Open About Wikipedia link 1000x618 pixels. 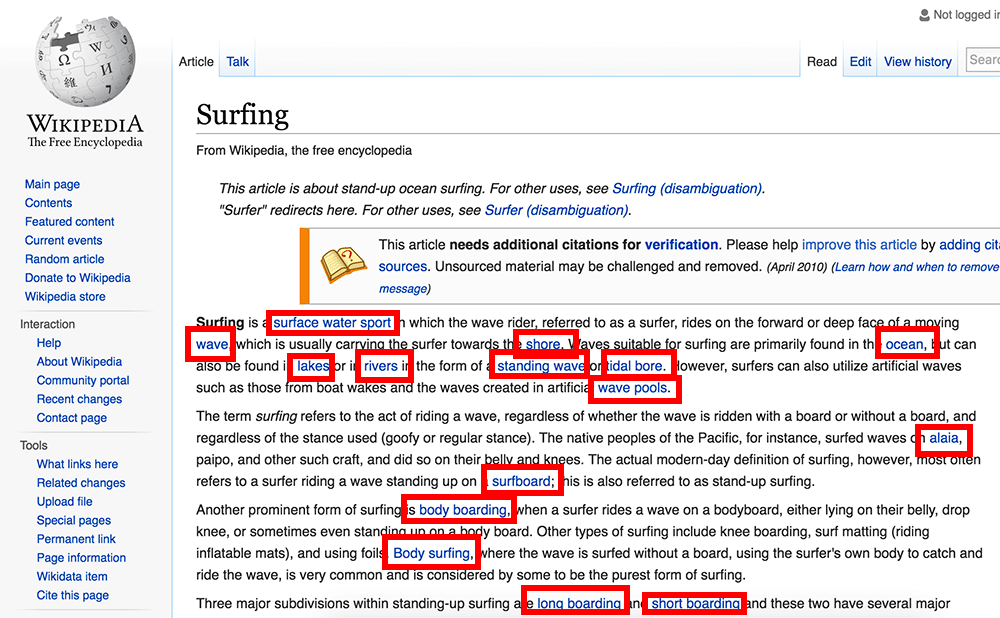[79, 362]
